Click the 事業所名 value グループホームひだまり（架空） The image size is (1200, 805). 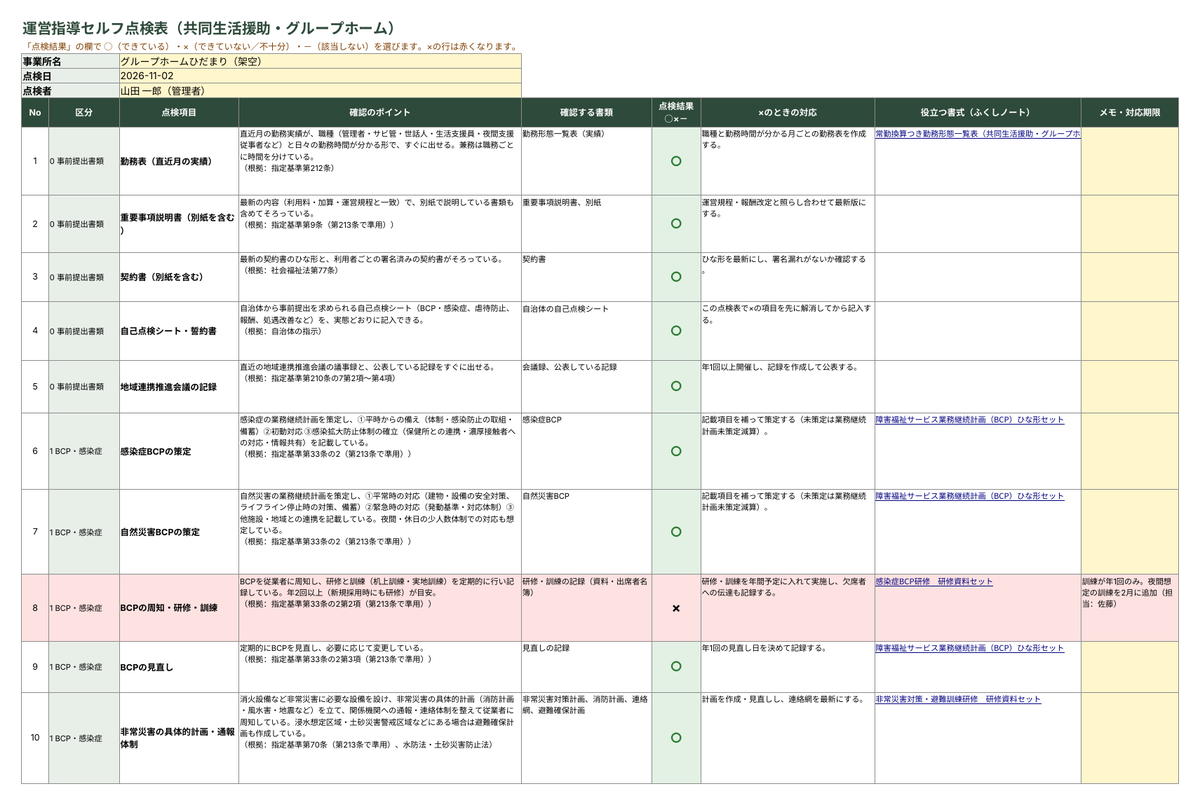319,61
